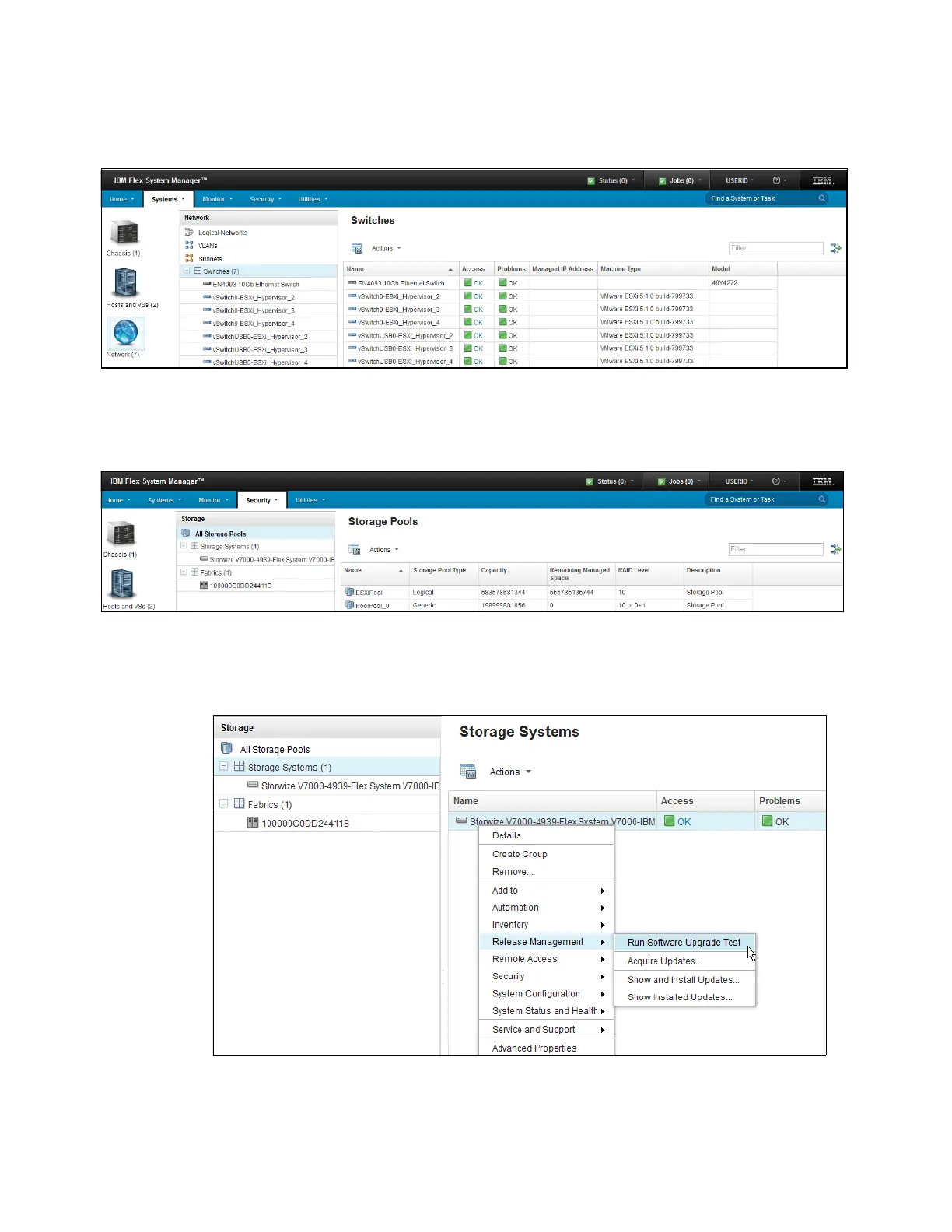The height and width of the screenshot is (1232, 952).
Task: Select Remove... in the context menu
Action: (546, 872)
